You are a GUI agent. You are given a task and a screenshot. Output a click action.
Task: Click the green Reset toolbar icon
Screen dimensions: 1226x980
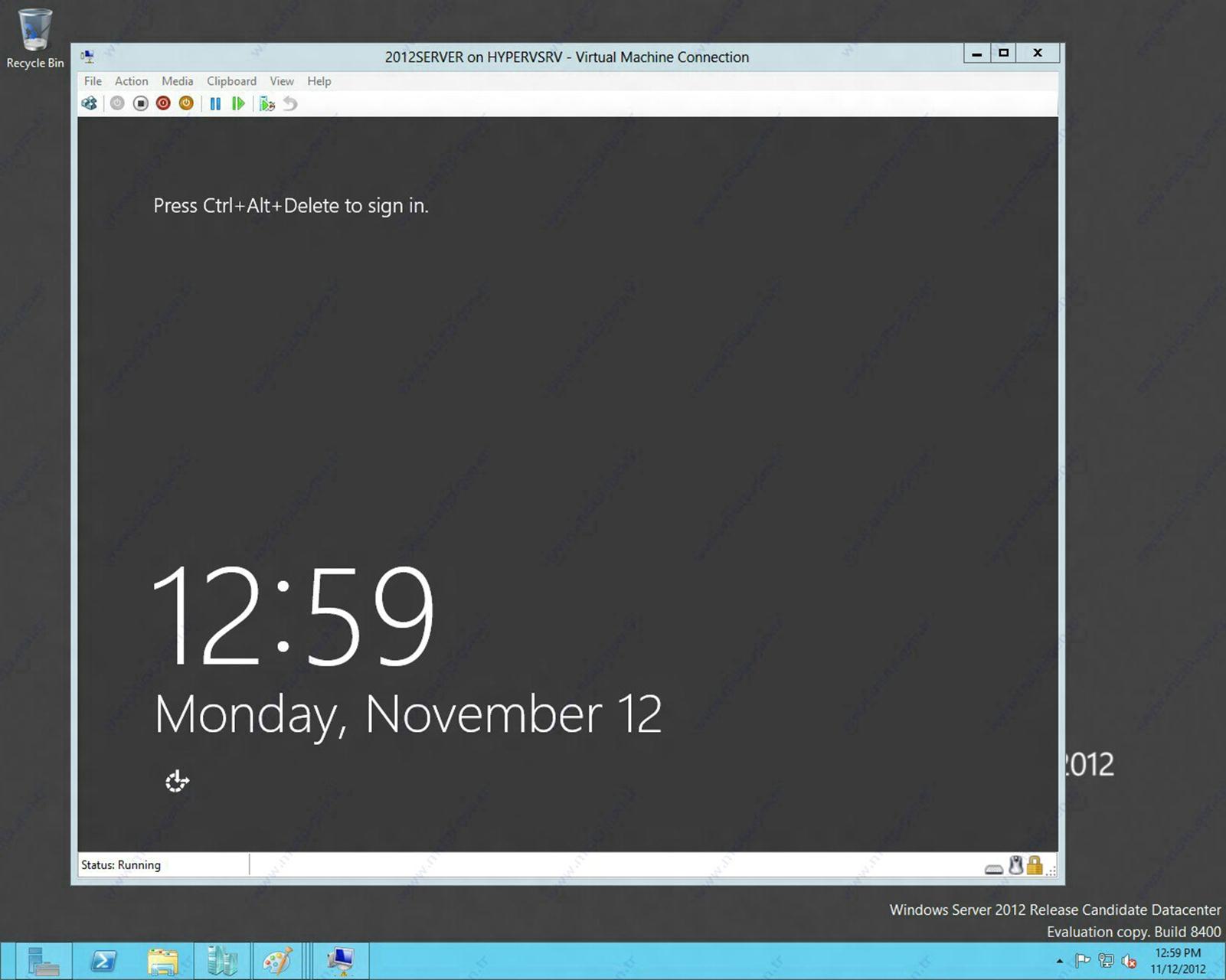[238, 103]
